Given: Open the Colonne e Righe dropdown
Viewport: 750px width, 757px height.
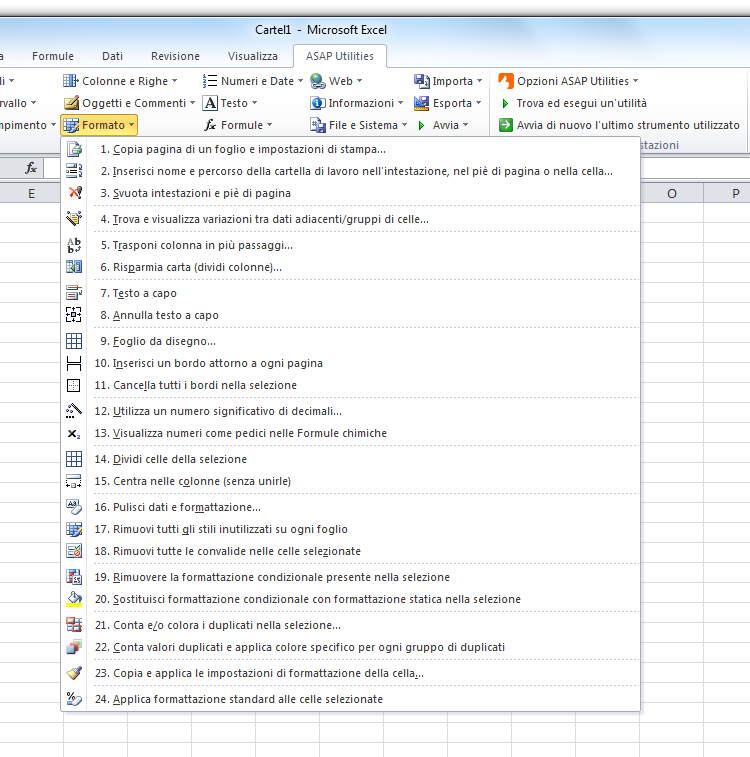Looking at the screenshot, I should coord(120,81).
